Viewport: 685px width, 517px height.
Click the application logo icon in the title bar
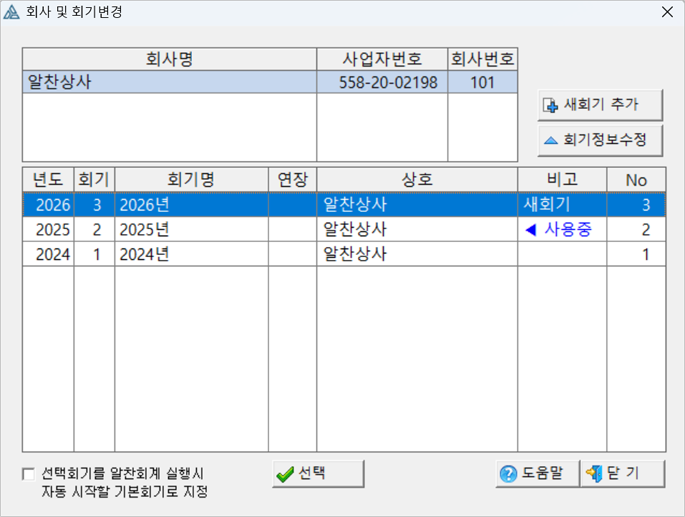(x=11, y=12)
